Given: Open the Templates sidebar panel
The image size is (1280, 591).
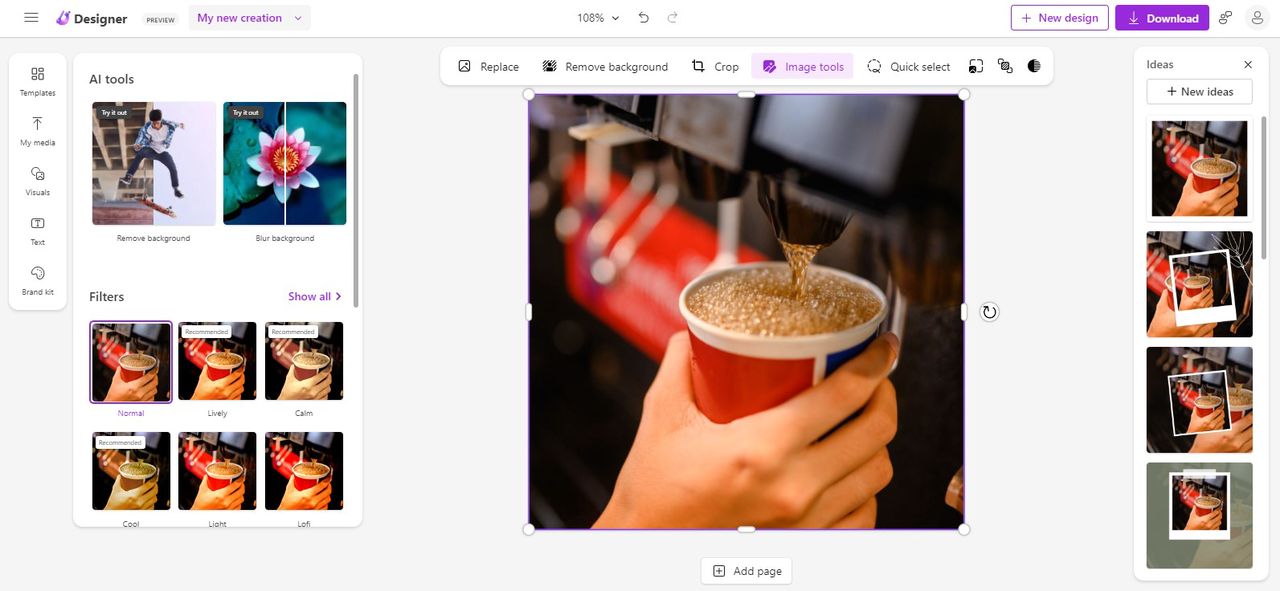Looking at the screenshot, I should tap(38, 81).
